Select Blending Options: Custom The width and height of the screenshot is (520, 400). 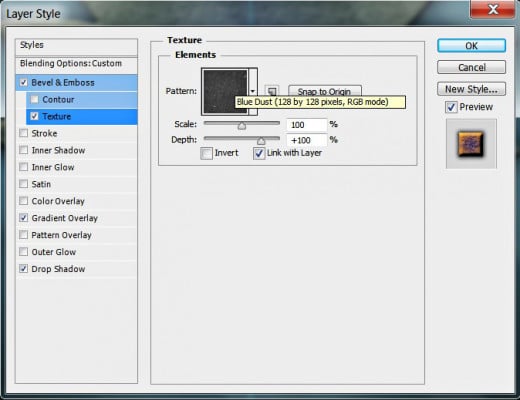tap(76, 63)
